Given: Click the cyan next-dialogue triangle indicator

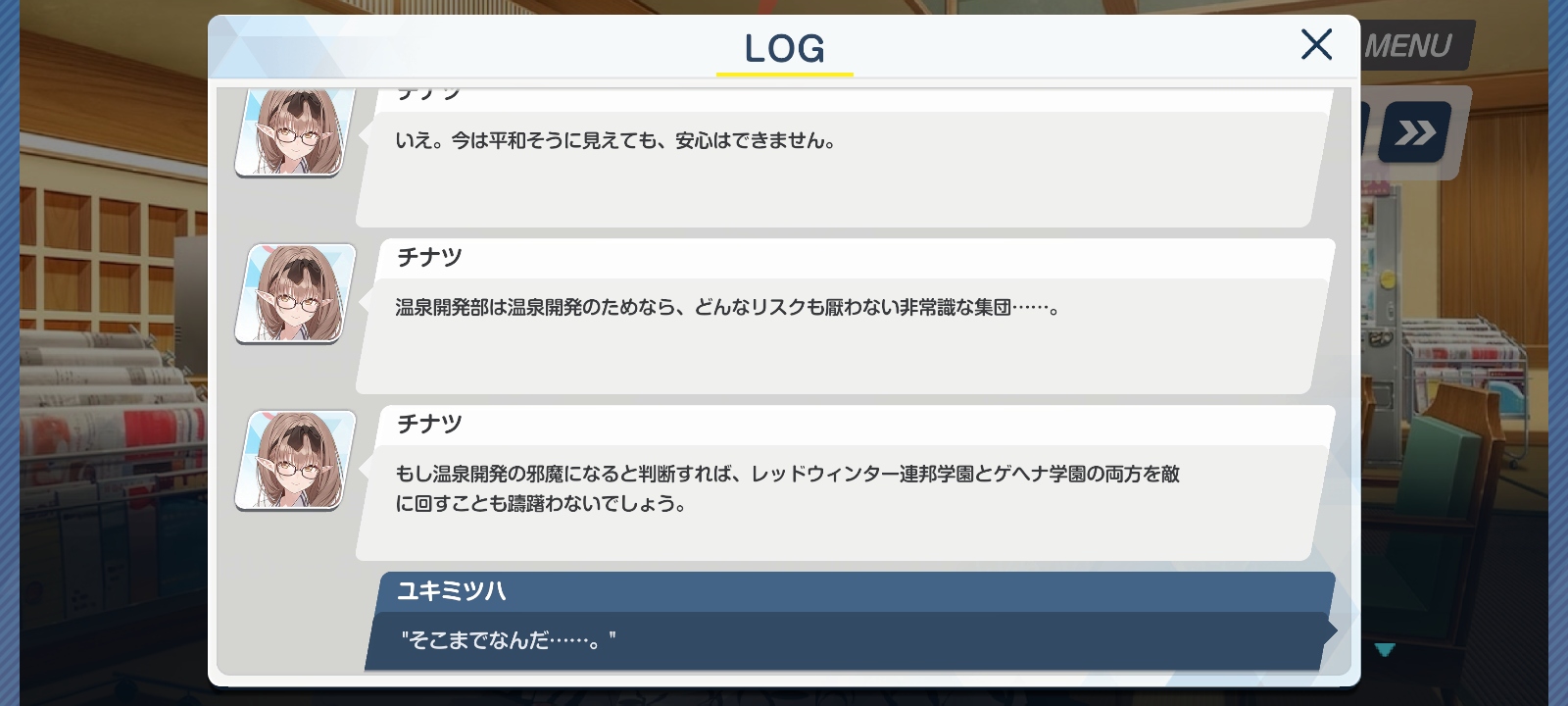Looking at the screenshot, I should (1385, 649).
